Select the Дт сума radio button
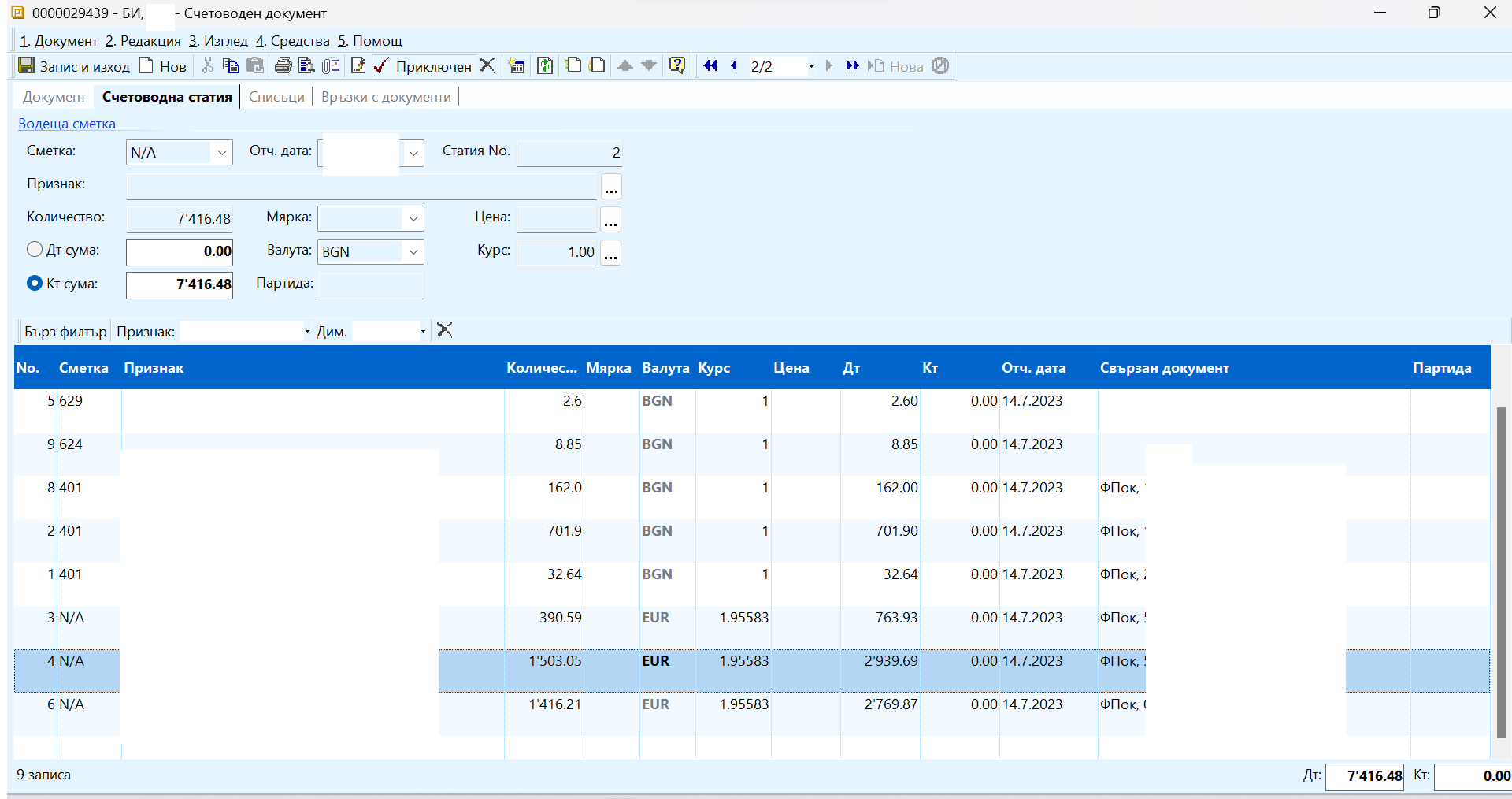1512x799 pixels. coord(35,250)
